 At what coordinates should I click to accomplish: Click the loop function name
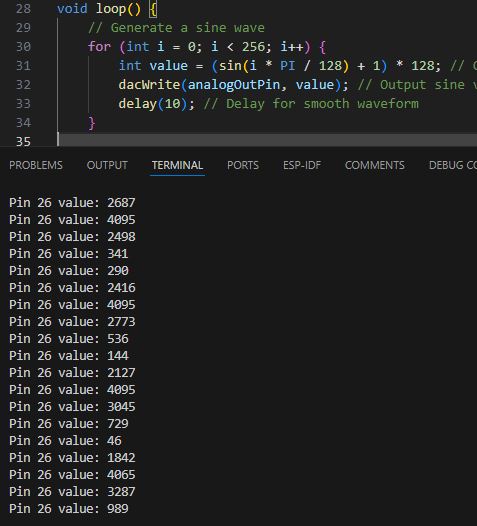coord(111,8)
